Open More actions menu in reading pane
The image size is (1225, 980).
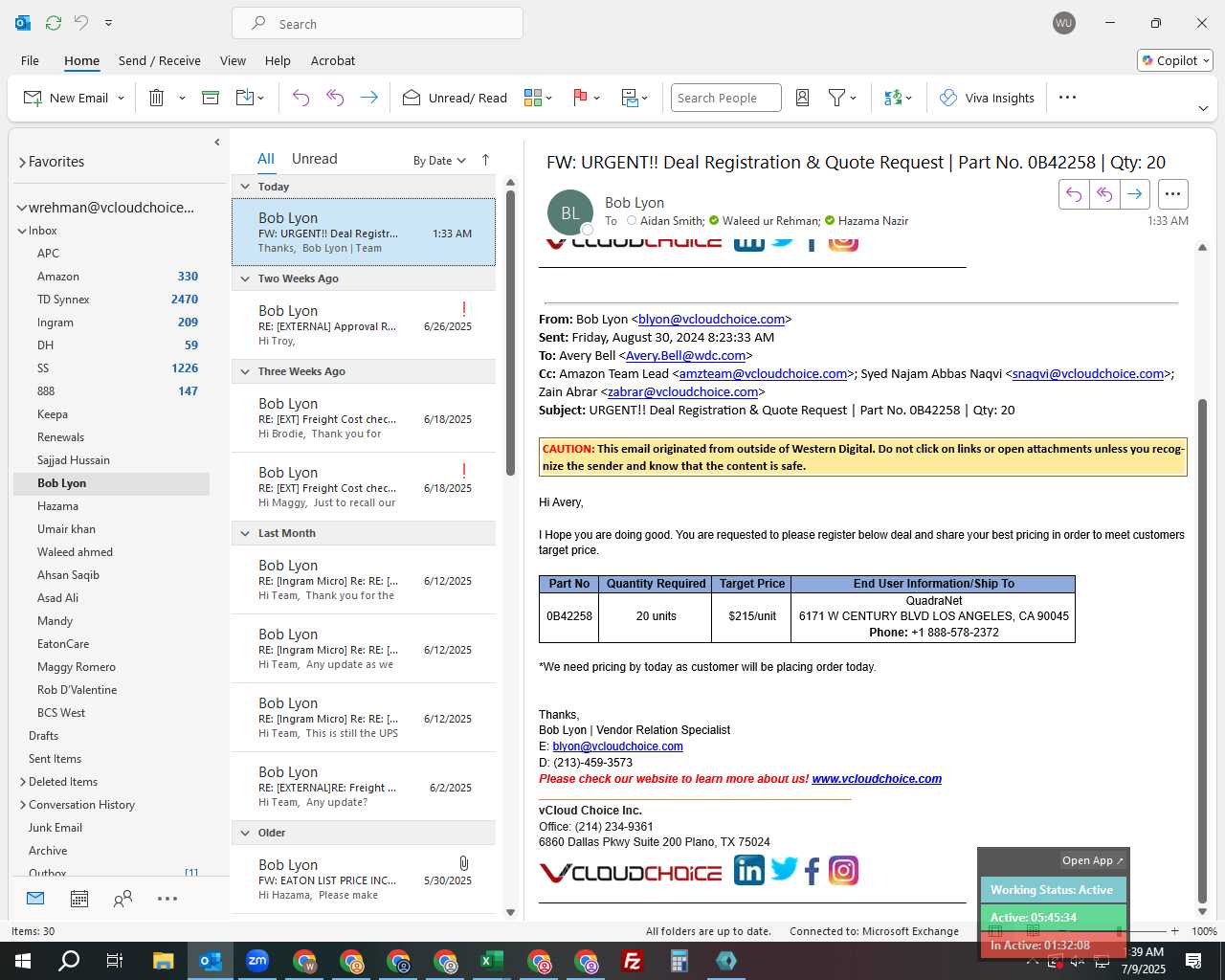[1172, 194]
